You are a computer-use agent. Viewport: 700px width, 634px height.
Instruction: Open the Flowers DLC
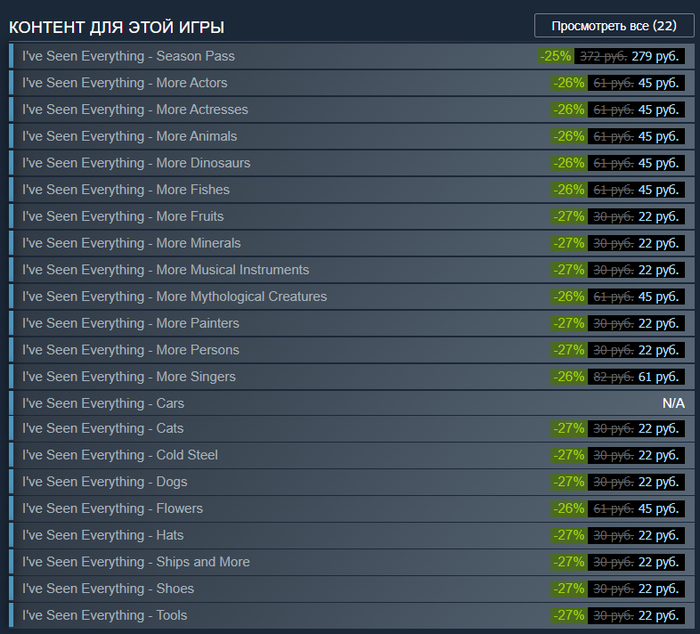(x=351, y=509)
